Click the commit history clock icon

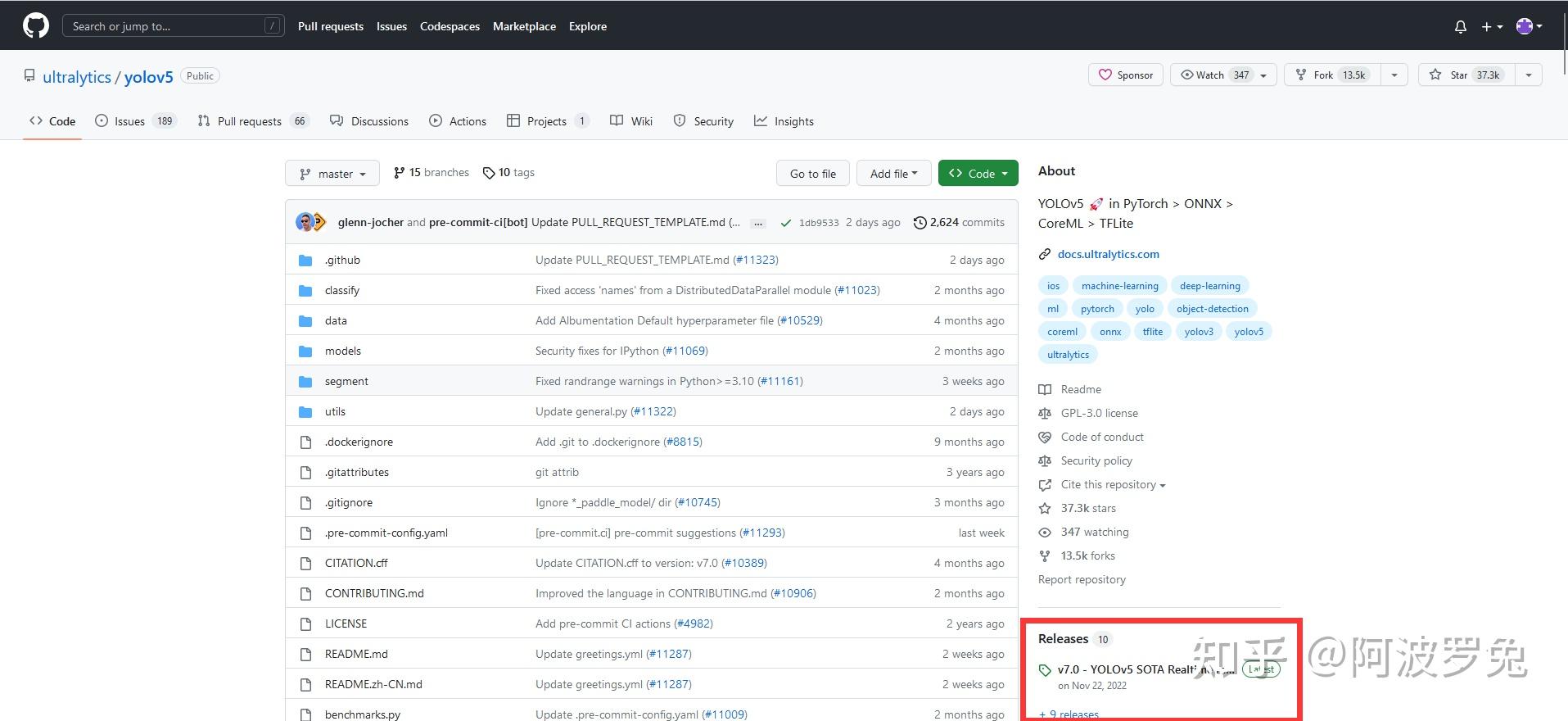[920, 223]
